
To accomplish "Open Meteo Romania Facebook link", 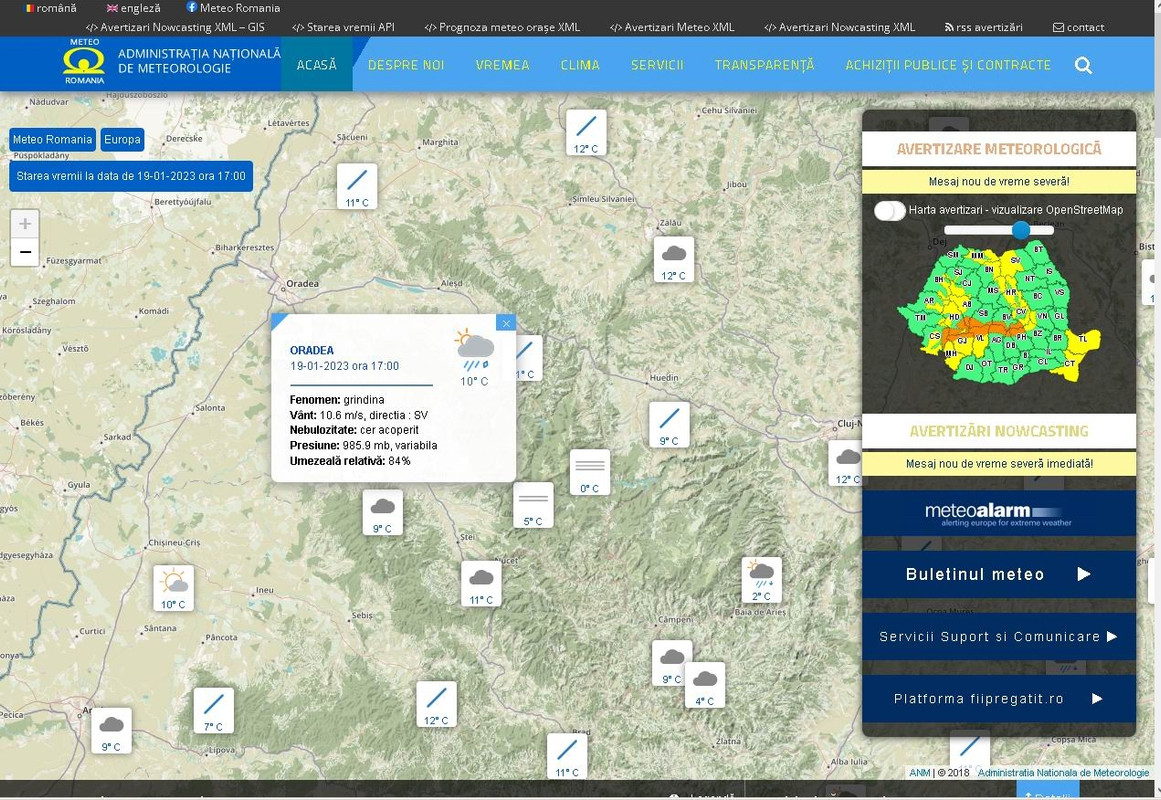I will coord(233,8).
